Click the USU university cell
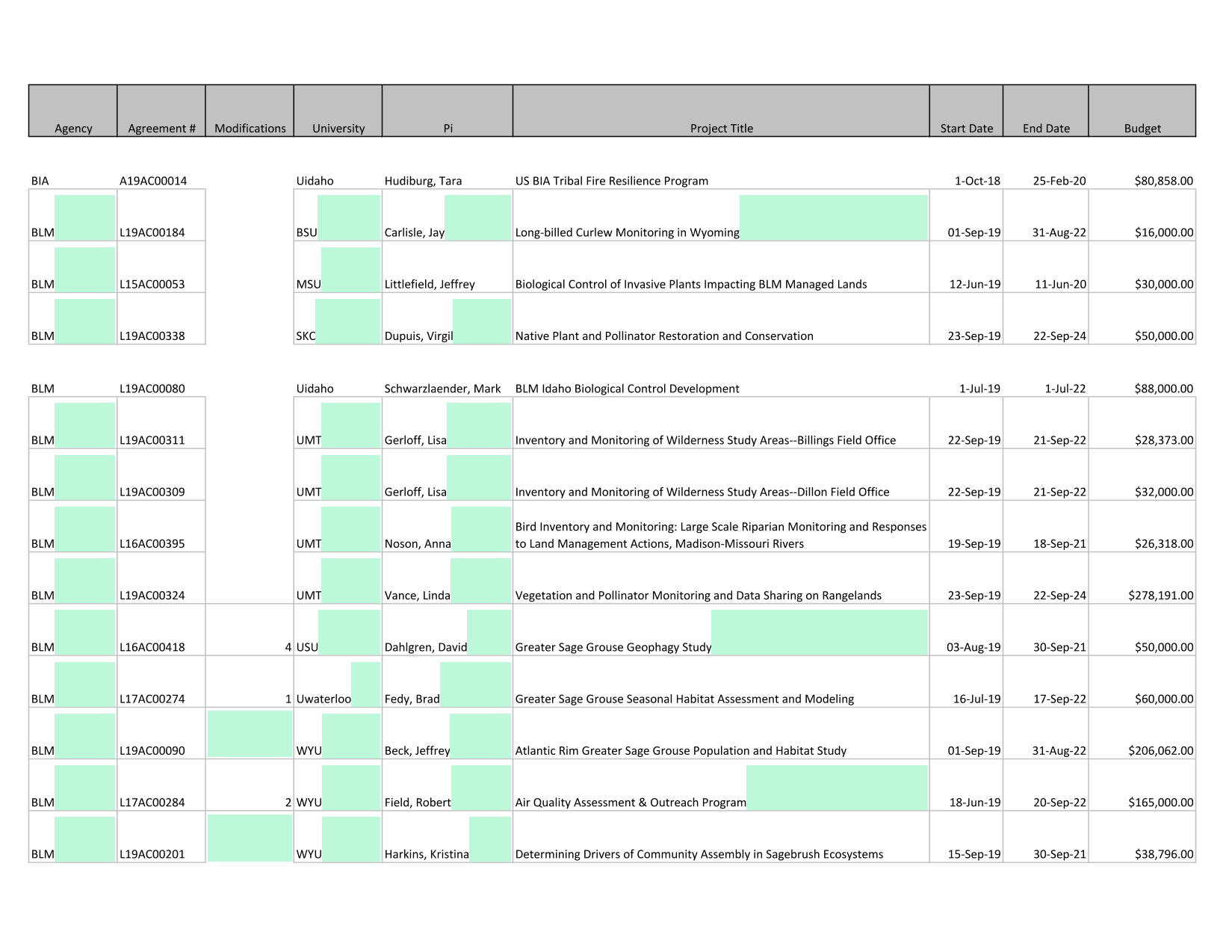 tap(307, 647)
